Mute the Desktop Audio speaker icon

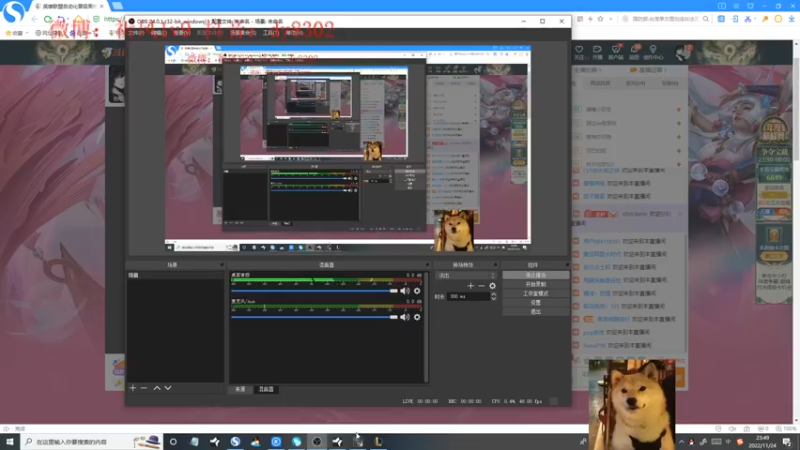pos(405,291)
